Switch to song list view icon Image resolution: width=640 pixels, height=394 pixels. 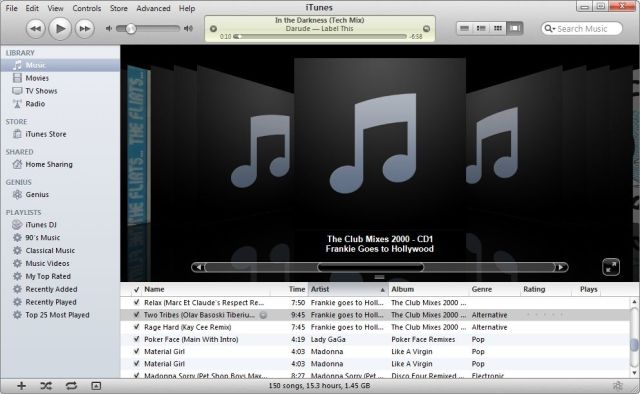coord(464,28)
